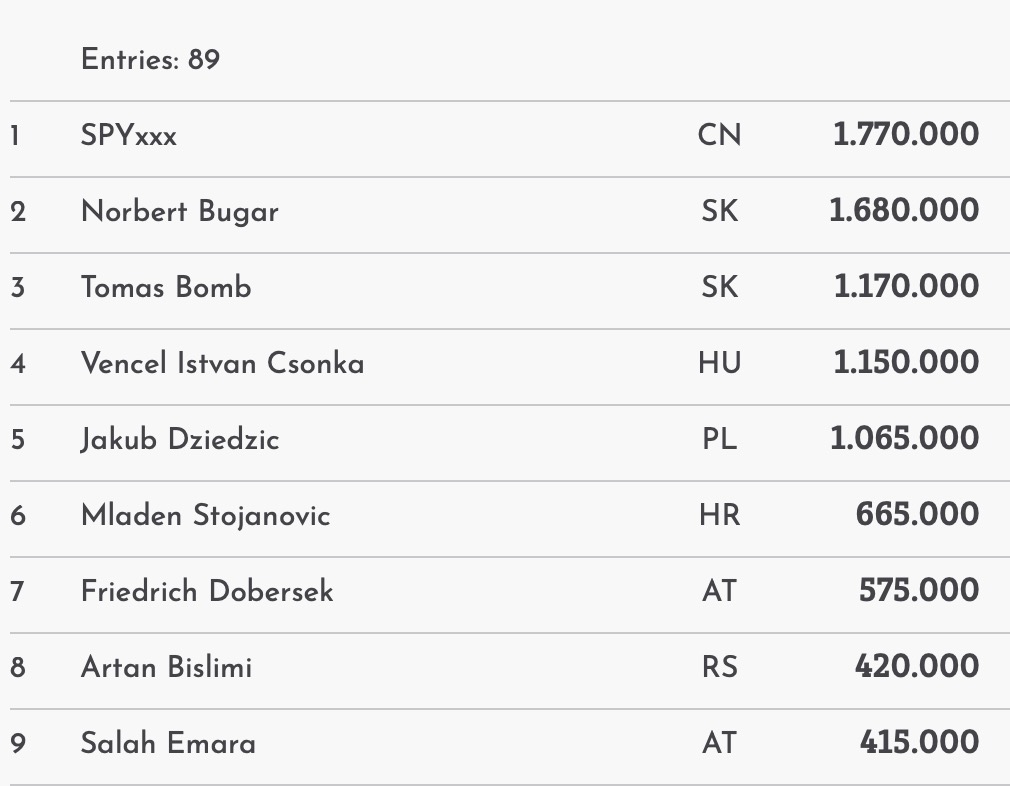Screen dimensions: 1010x786
Task: Select the PL country code
Action: pos(719,439)
